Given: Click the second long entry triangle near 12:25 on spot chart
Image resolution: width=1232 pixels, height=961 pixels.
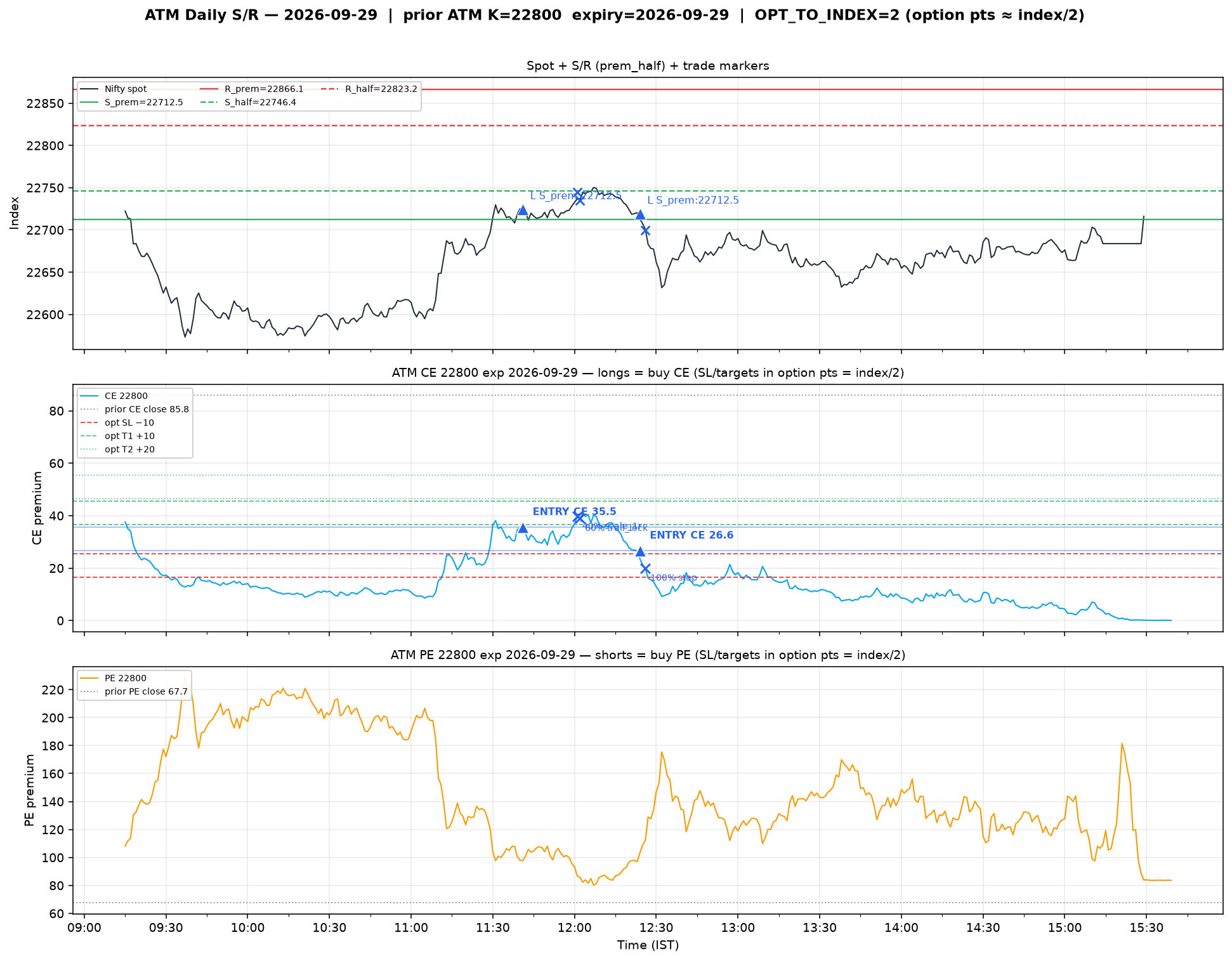Looking at the screenshot, I should click(x=640, y=214).
